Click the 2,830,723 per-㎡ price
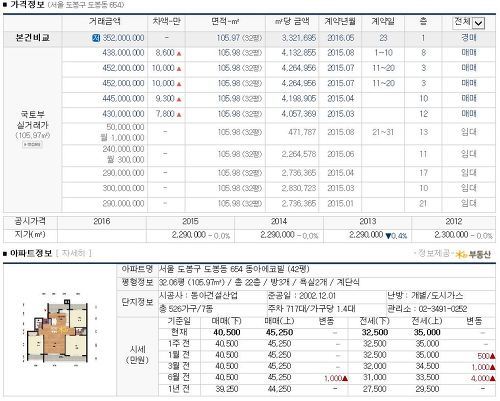This screenshot has width=500, height=401. 299,188
